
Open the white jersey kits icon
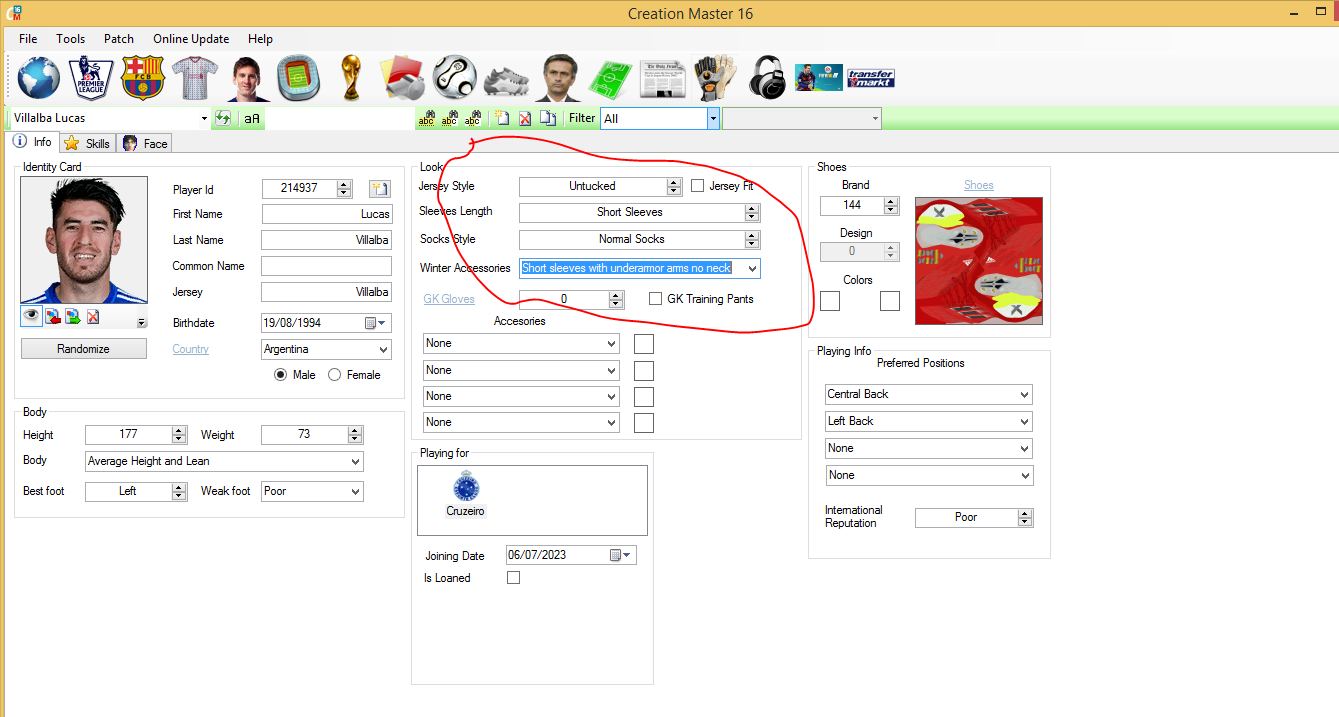194,78
